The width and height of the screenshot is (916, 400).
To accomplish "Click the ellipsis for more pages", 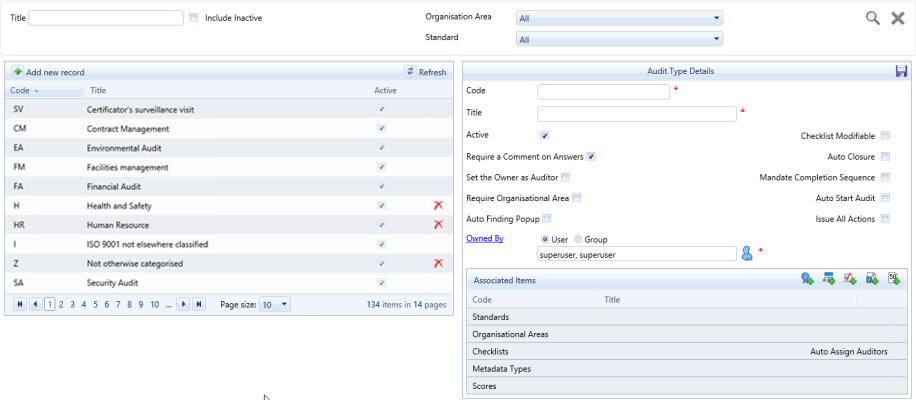I will [x=168, y=304].
